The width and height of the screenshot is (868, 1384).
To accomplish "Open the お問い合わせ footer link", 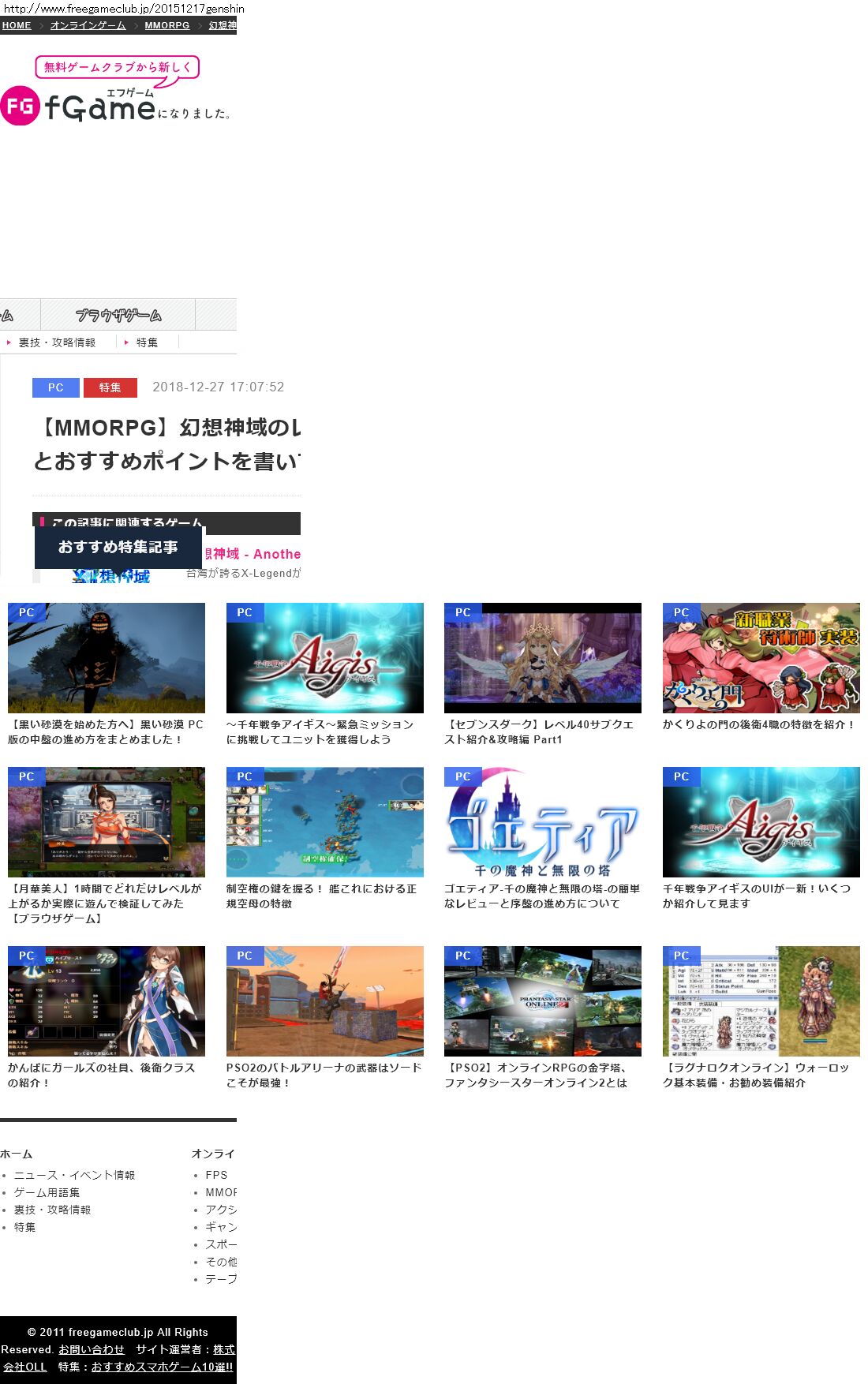I will click(x=92, y=1349).
